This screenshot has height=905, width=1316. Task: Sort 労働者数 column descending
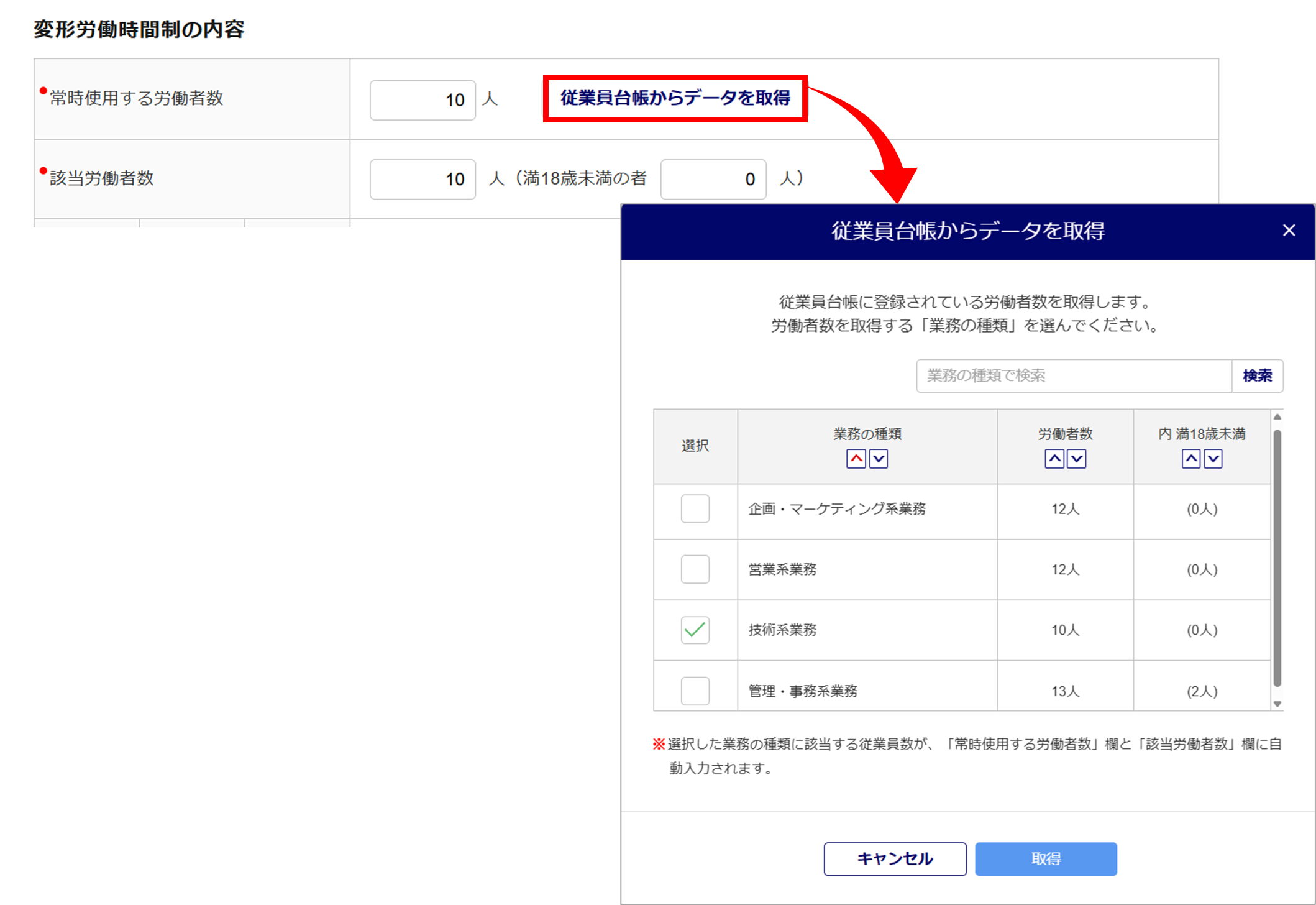tap(1076, 459)
